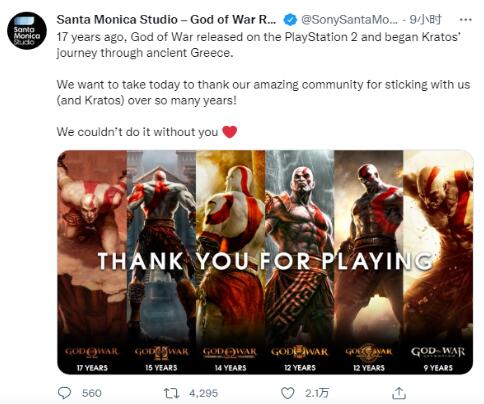View the 4,295 retweets count
Image resolution: width=484 pixels, height=404 pixels.
pos(204,393)
